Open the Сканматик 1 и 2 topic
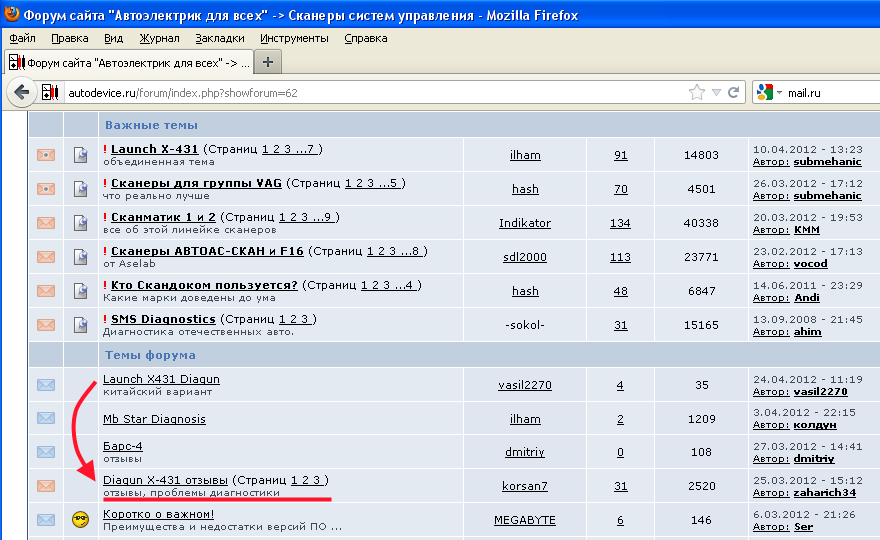 [163, 217]
